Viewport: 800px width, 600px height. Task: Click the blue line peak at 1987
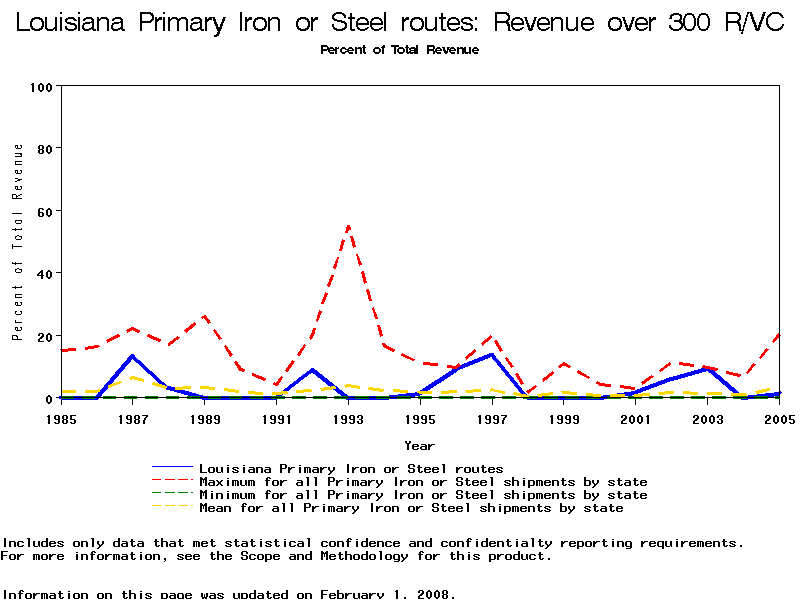133,356
